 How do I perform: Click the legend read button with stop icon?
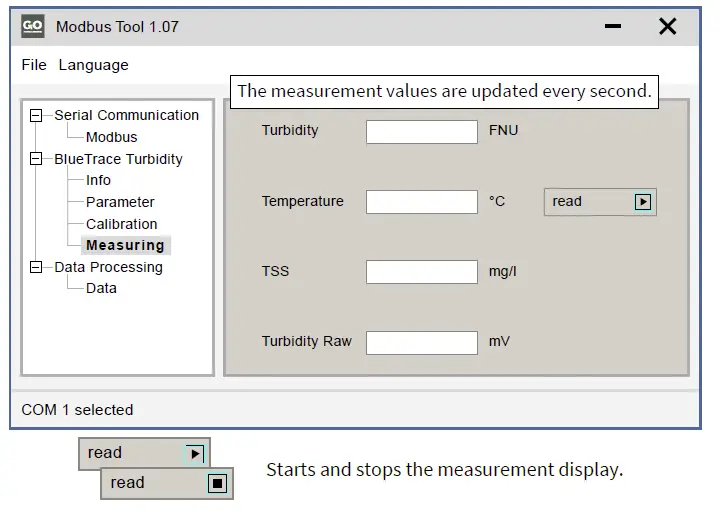167,483
